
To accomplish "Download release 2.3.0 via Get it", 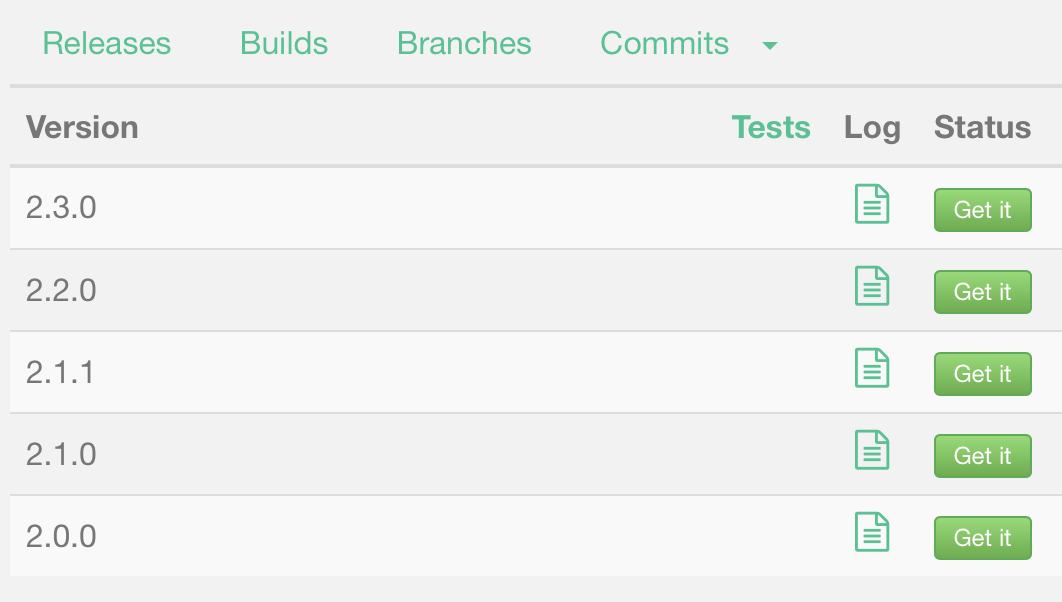I will (982, 210).
